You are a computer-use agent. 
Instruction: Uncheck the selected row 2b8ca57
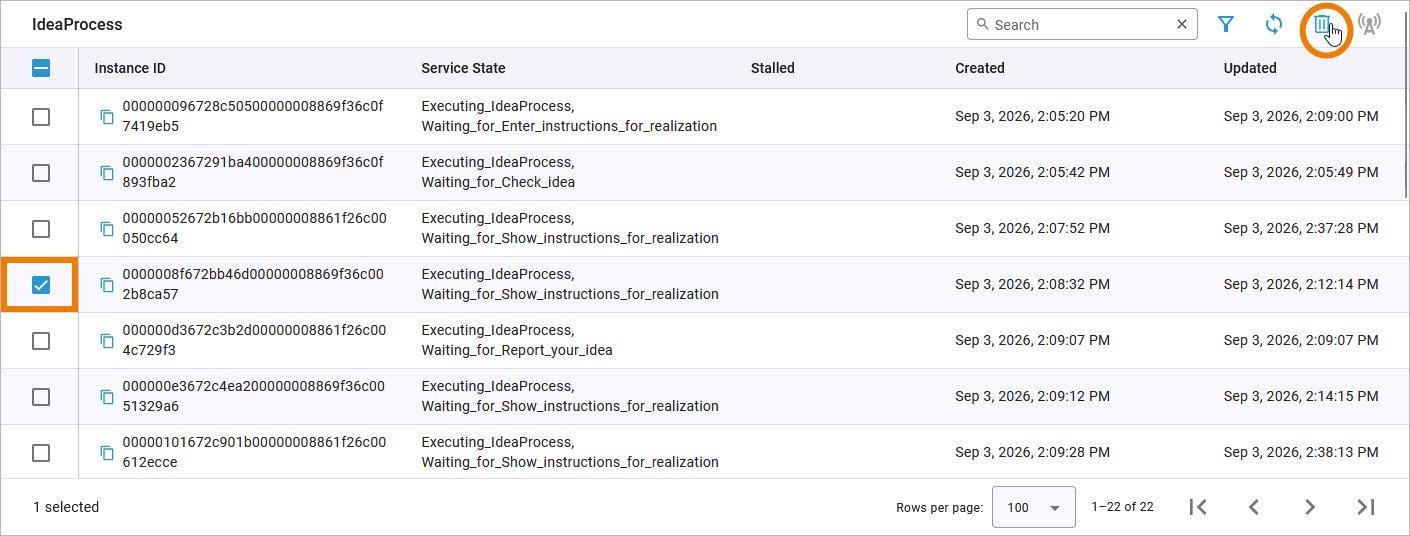41,285
